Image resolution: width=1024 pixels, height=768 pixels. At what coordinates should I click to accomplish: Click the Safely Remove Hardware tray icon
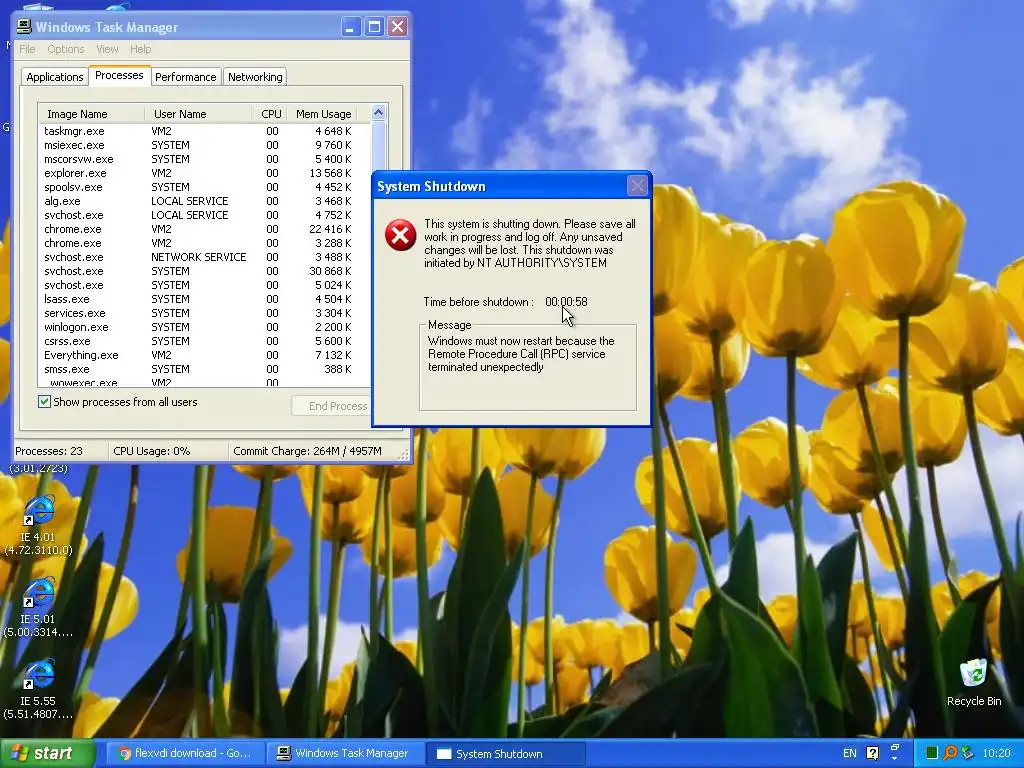coord(967,753)
